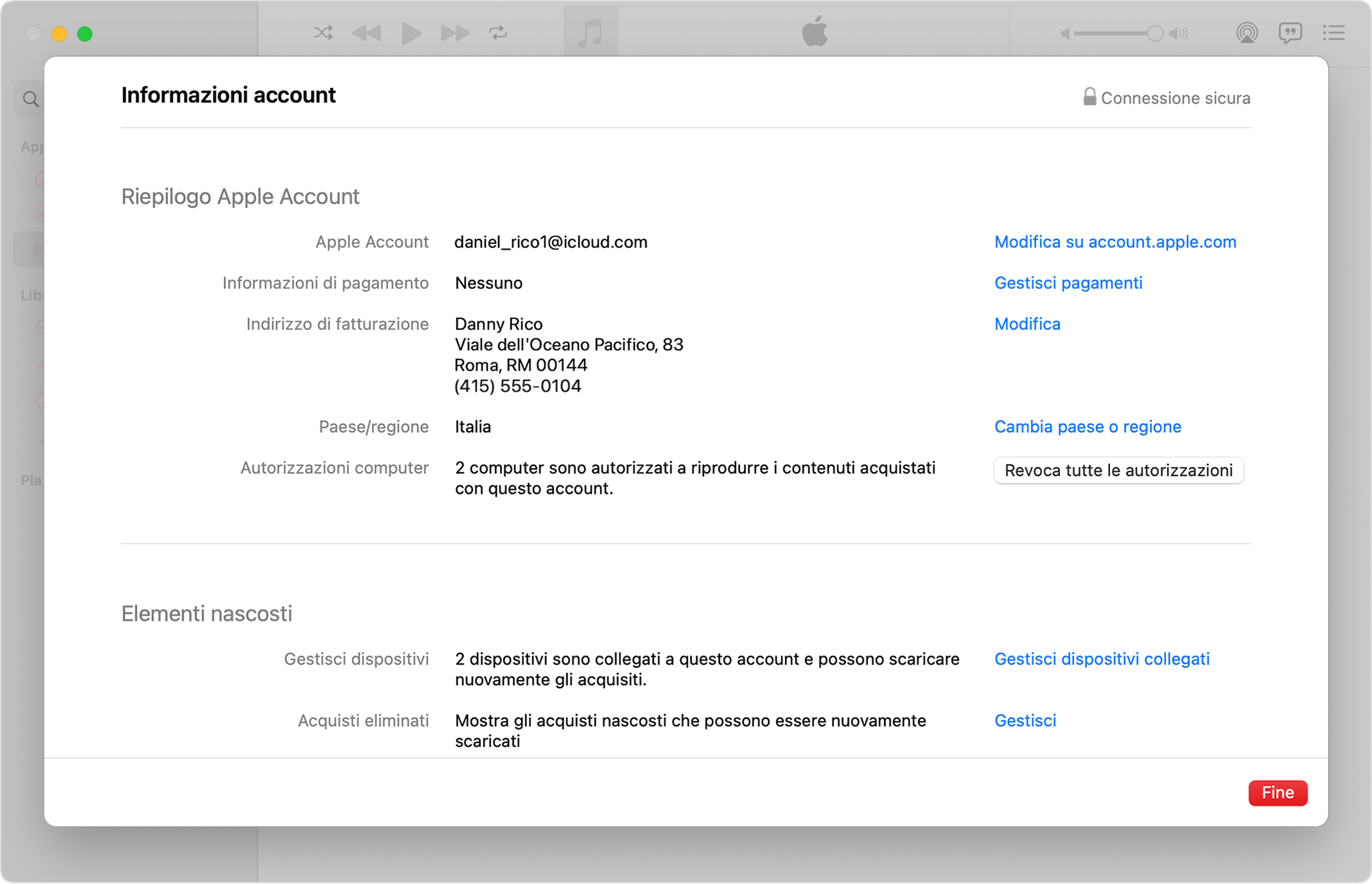Click the Autorizzazioni computer label
The image size is (1372, 884).
pos(335,468)
